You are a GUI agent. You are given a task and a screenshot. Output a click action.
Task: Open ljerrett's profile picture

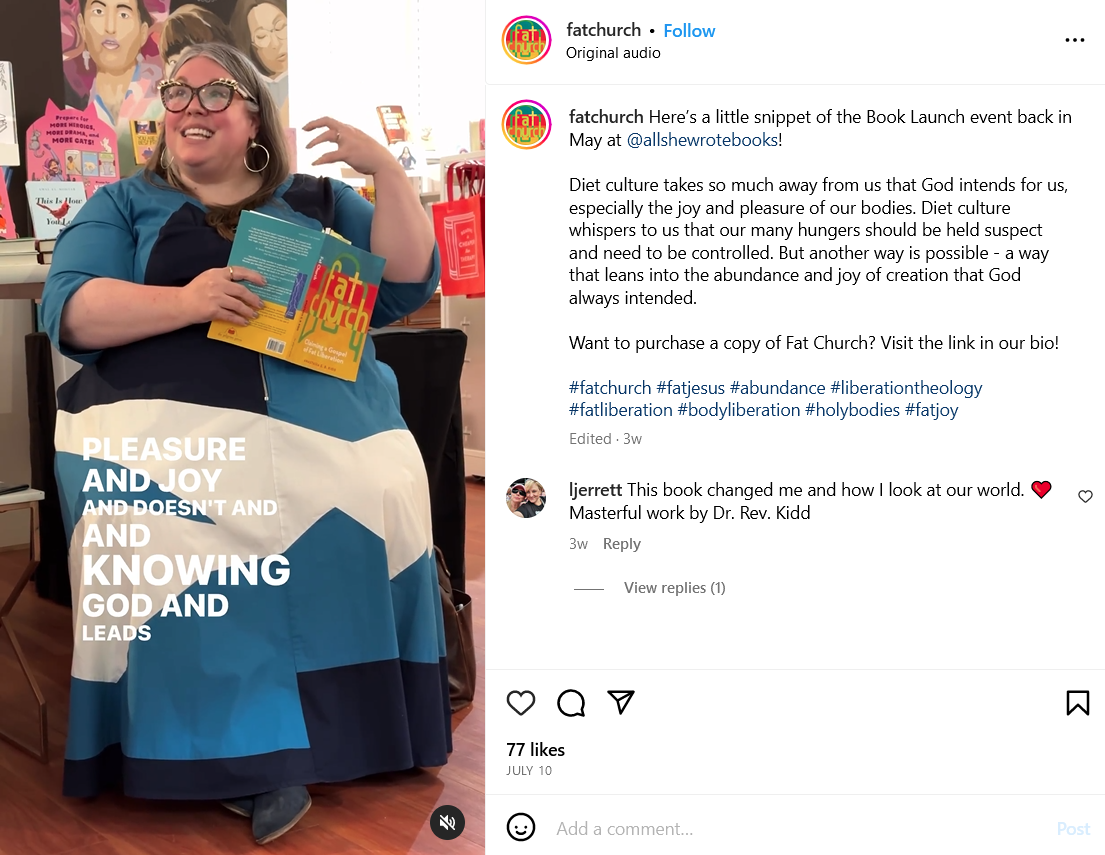coord(526,498)
